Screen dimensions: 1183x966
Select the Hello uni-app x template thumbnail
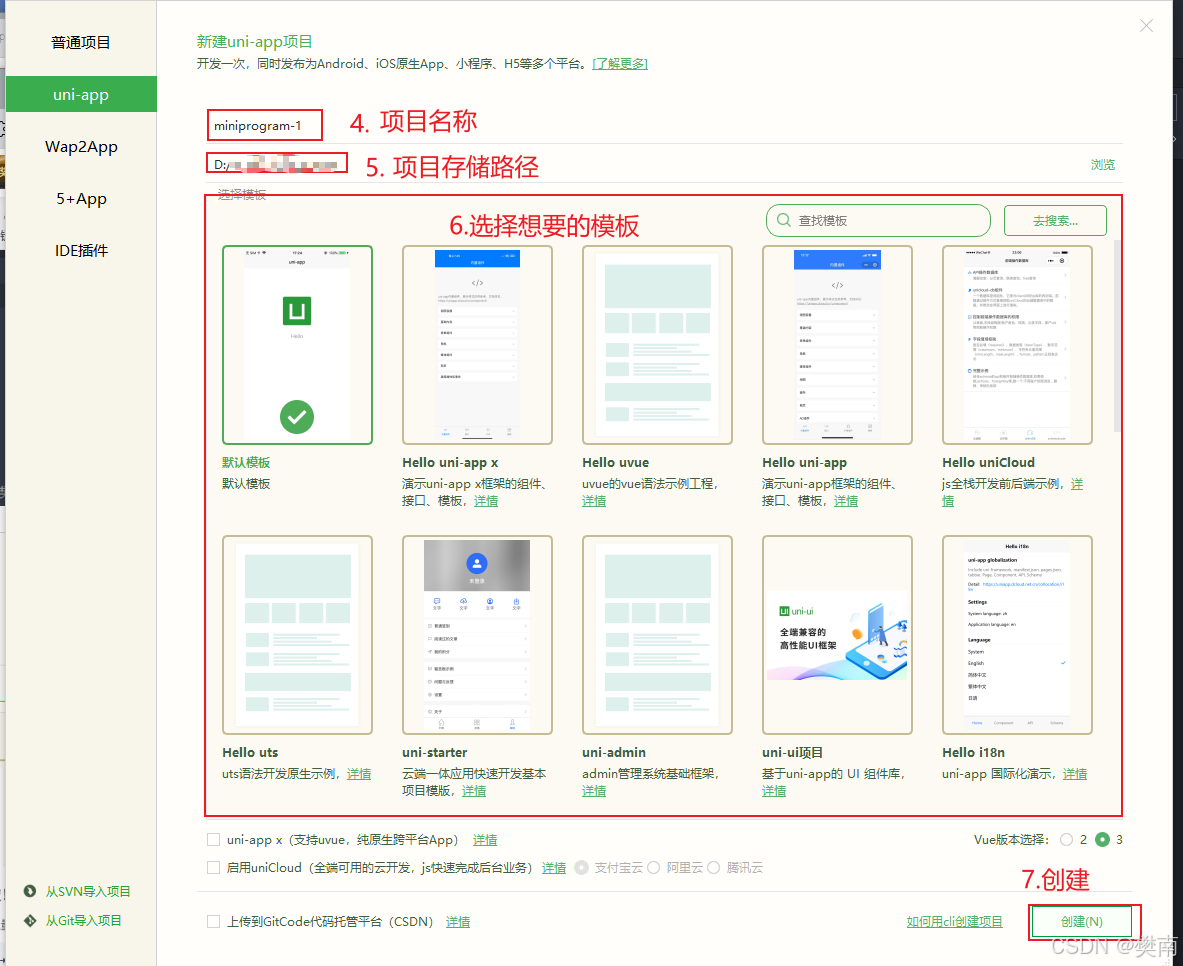pos(477,345)
